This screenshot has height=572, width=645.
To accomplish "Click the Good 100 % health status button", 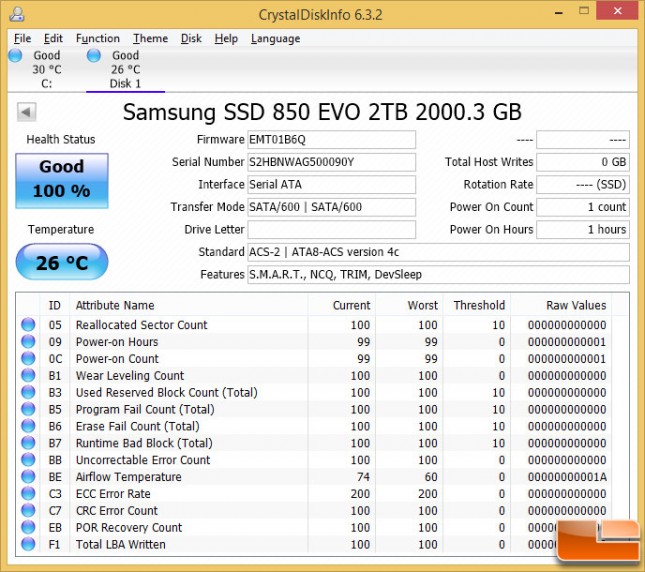I will [62, 181].
